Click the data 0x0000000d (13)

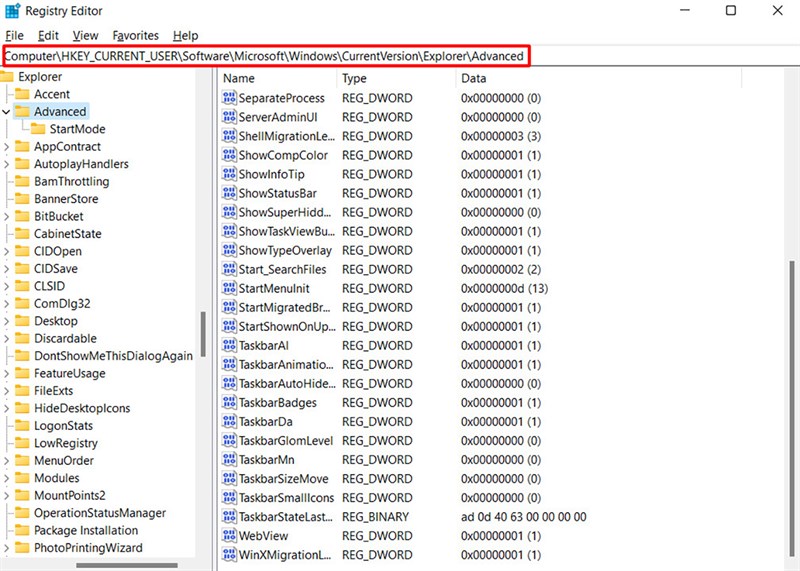click(x=504, y=288)
